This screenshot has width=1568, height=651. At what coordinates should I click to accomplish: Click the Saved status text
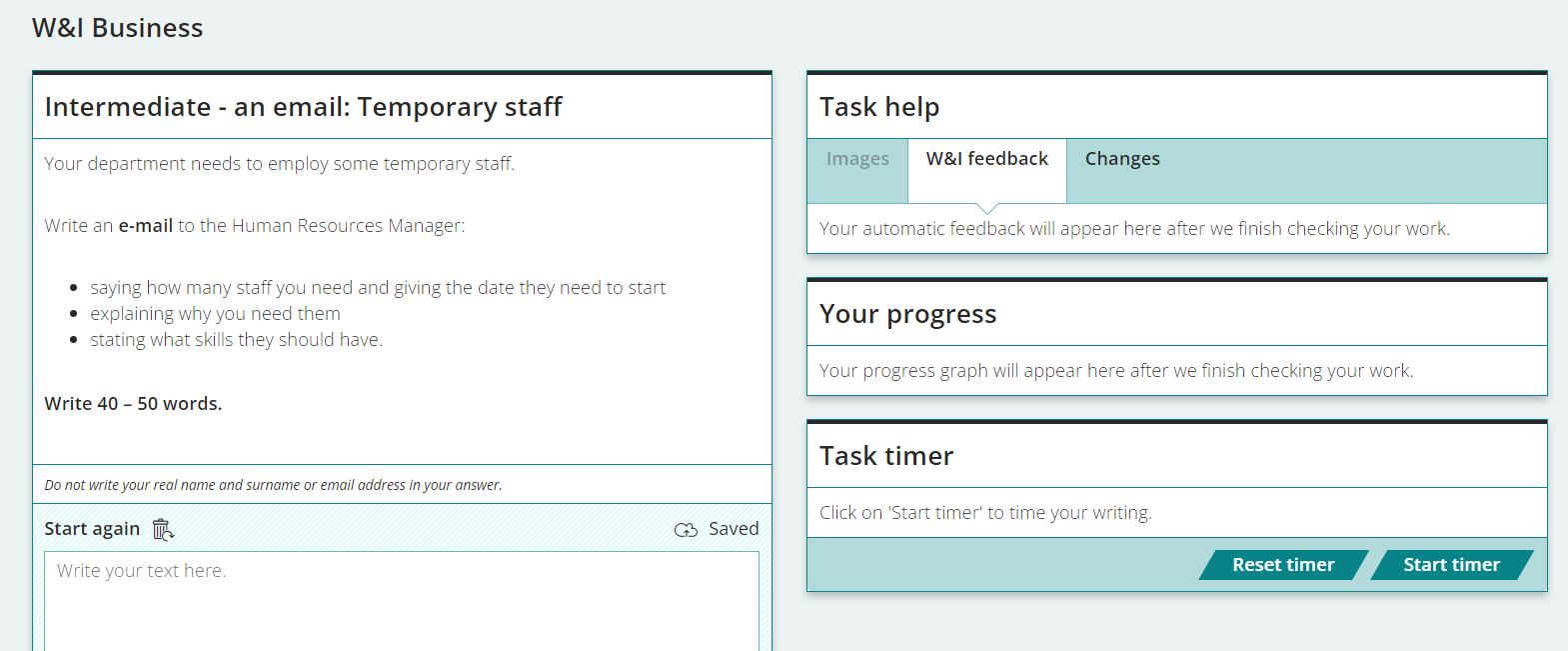pyautogui.click(x=734, y=529)
